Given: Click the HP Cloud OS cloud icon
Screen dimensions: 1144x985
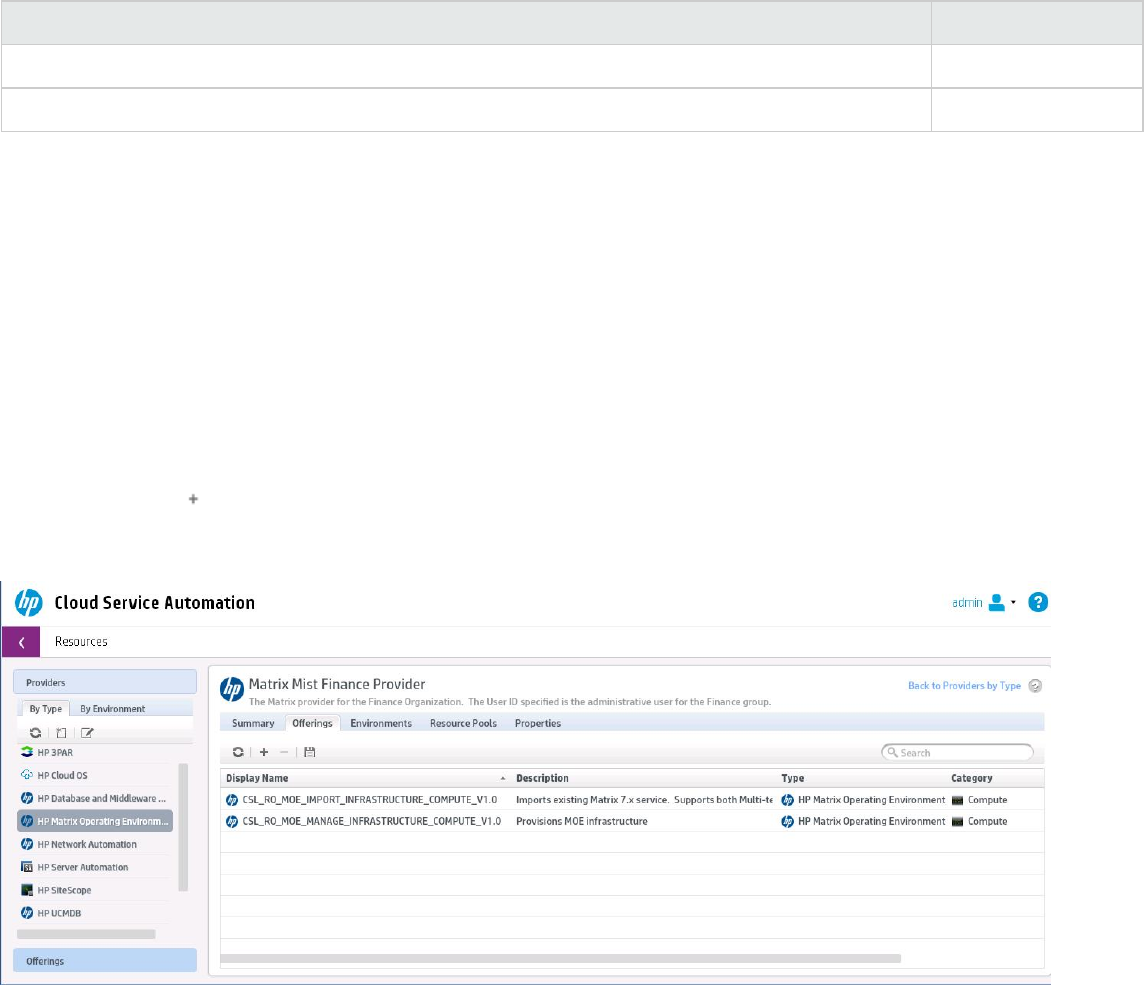Looking at the screenshot, I should tap(27, 775).
